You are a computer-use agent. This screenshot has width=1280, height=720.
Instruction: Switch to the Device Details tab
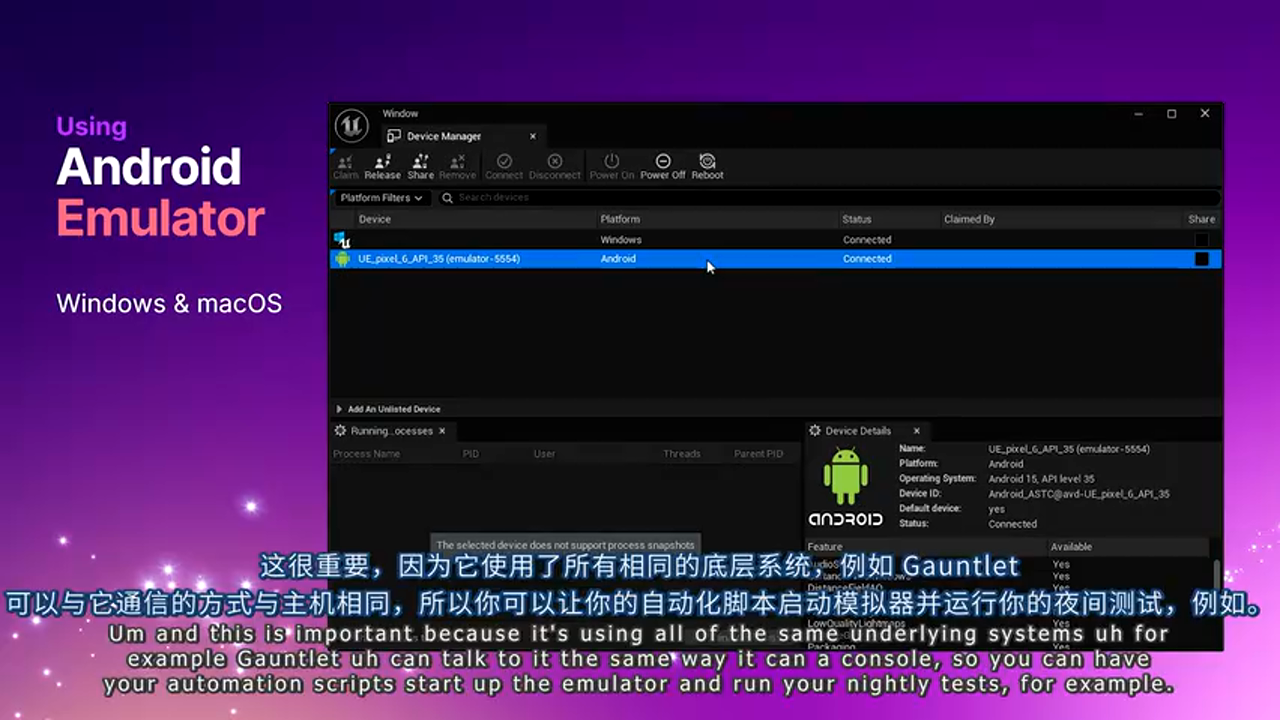pos(860,430)
